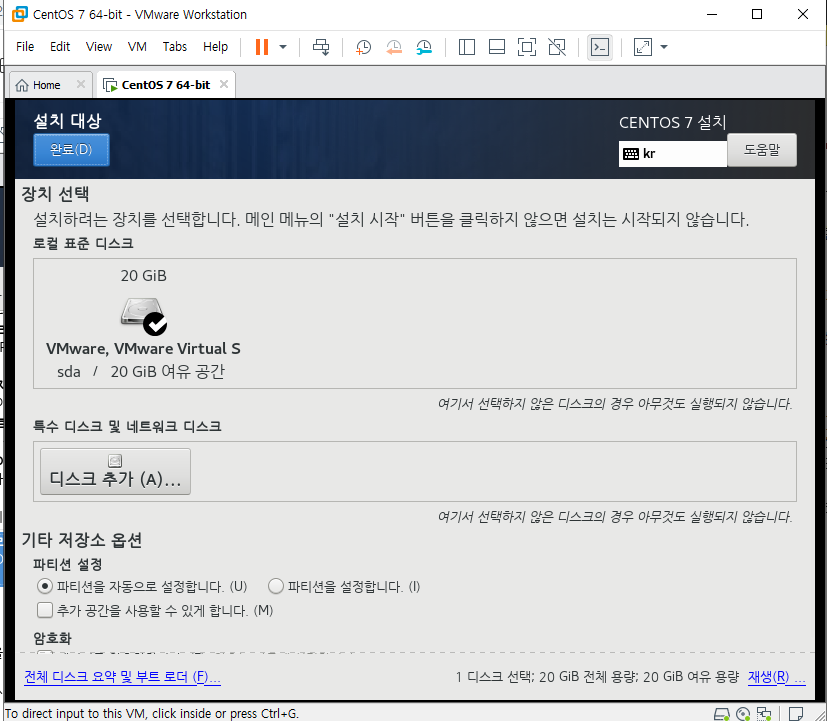Open stretch display options dropdown arrow
This screenshot has height=721, width=827.
point(664,47)
